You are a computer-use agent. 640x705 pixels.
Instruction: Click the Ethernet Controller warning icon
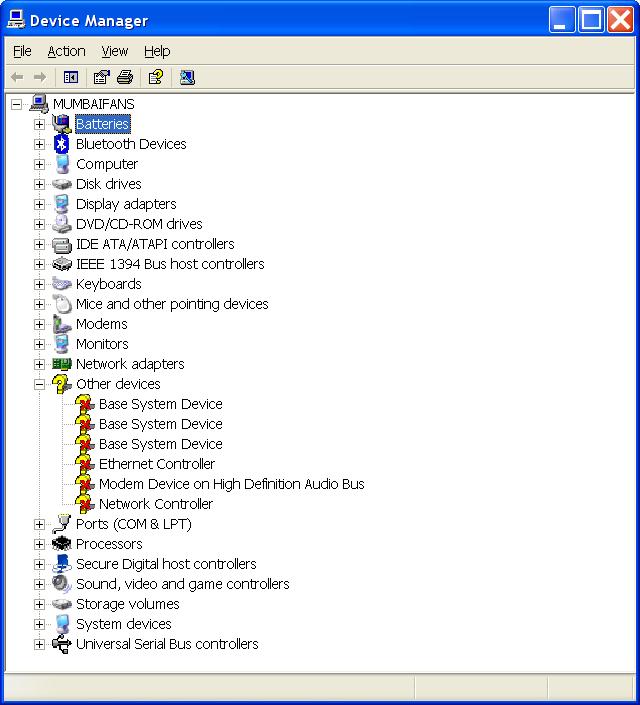coord(85,464)
